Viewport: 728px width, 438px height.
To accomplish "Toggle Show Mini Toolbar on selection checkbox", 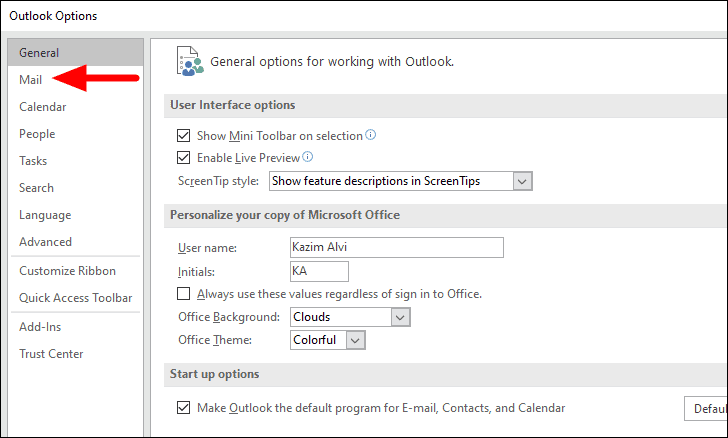I will (183, 135).
